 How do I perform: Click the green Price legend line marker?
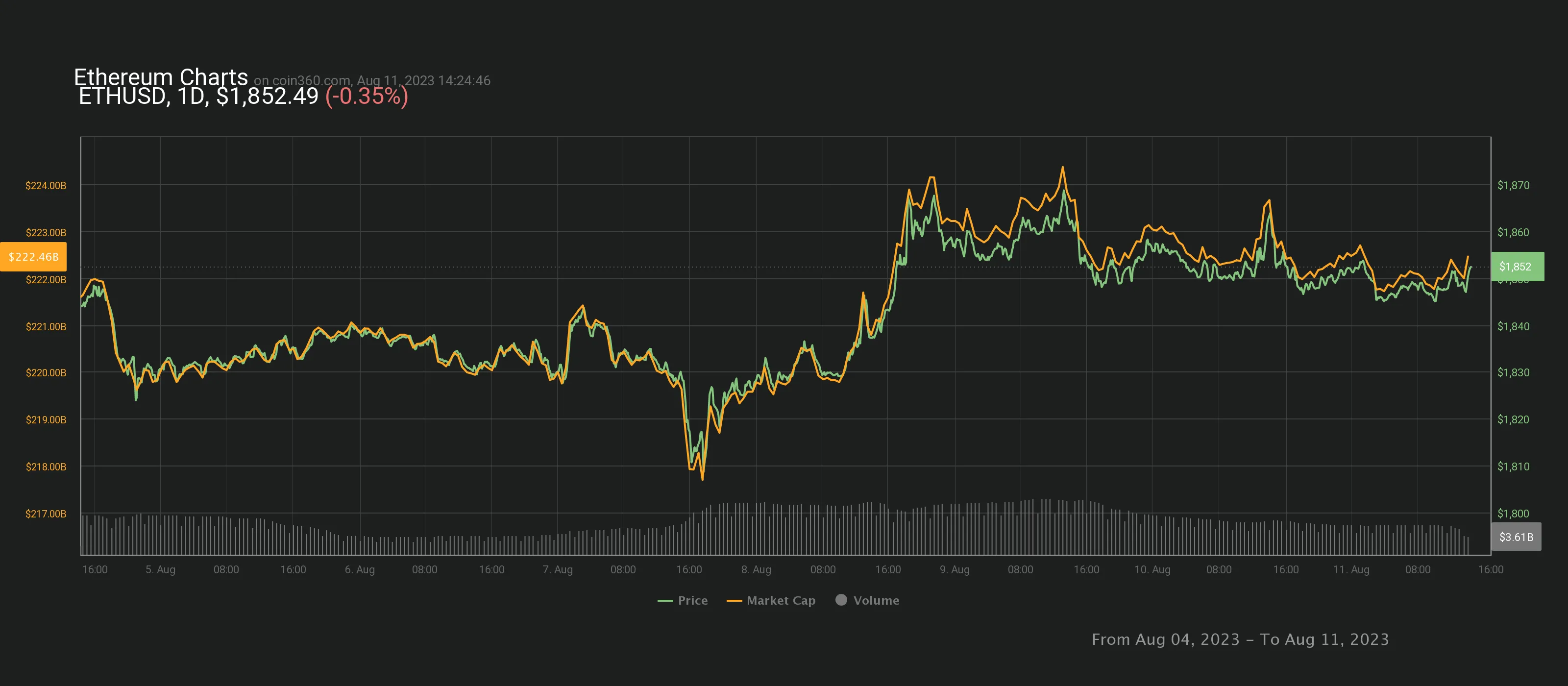[665, 601]
